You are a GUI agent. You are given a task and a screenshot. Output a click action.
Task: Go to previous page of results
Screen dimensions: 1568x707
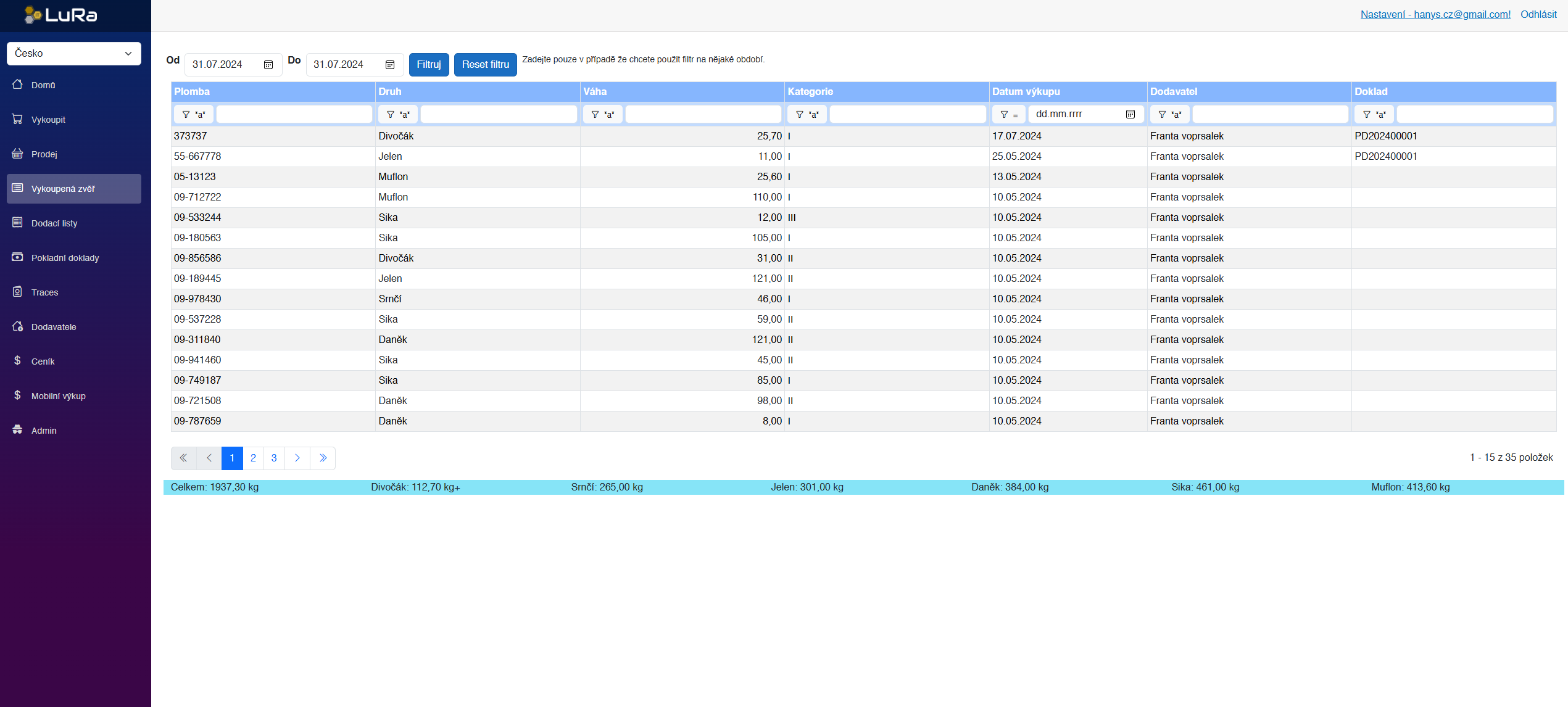209,458
